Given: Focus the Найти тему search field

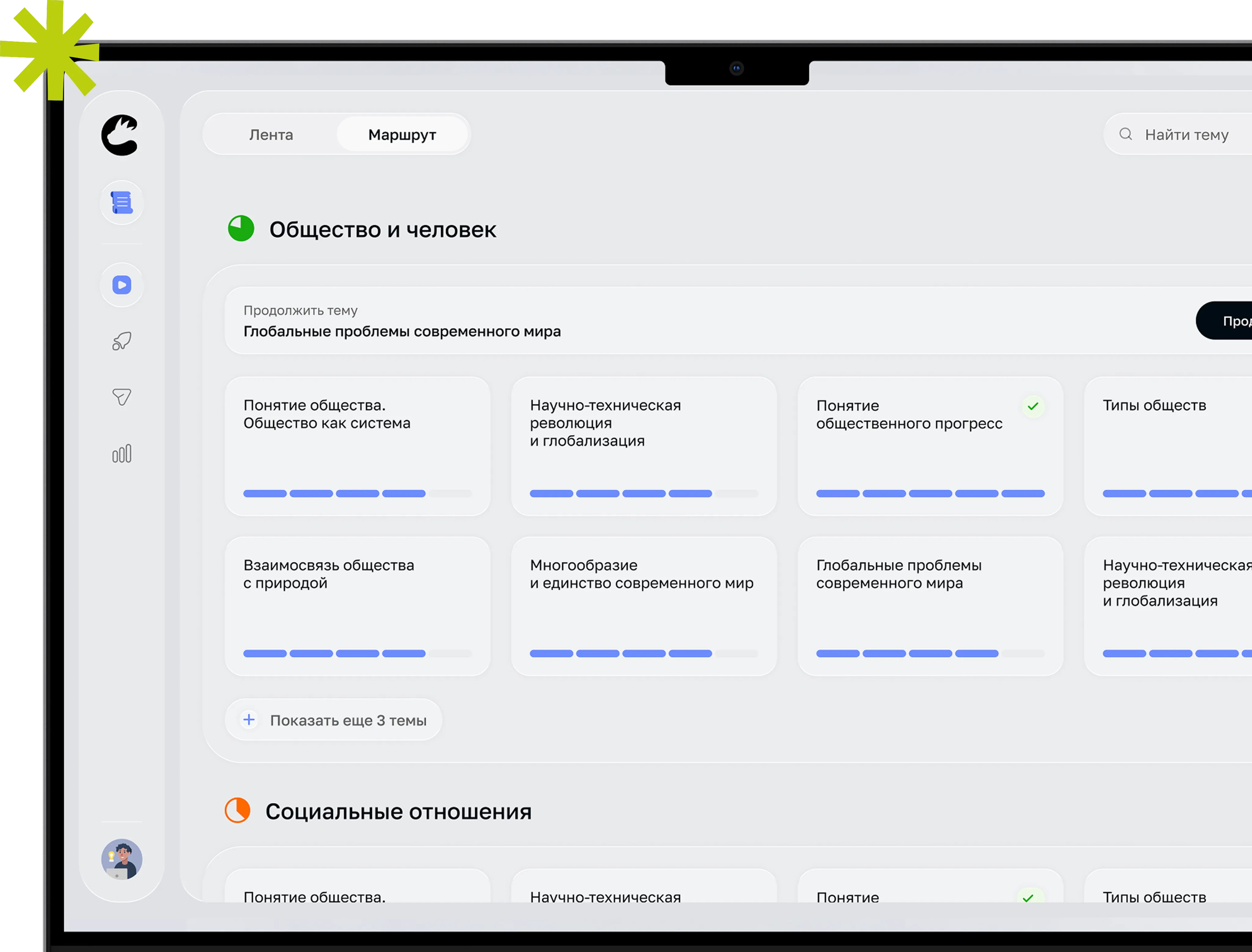Looking at the screenshot, I should [1178, 134].
